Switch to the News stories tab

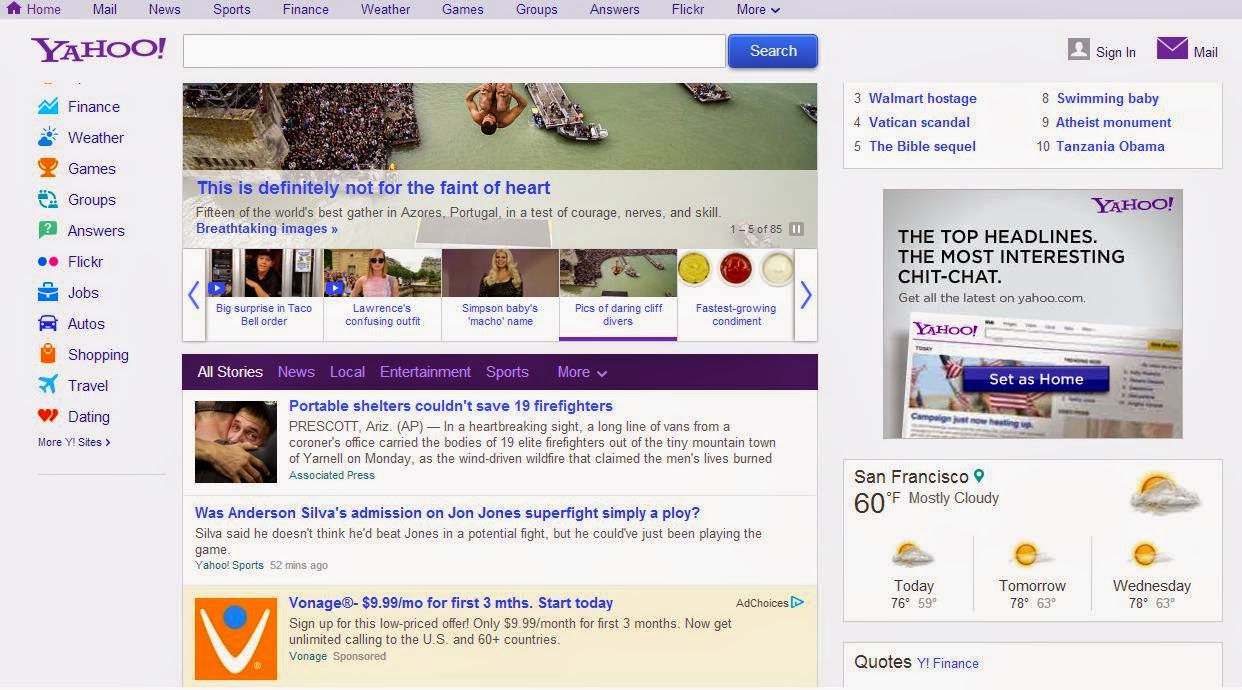click(x=296, y=372)
